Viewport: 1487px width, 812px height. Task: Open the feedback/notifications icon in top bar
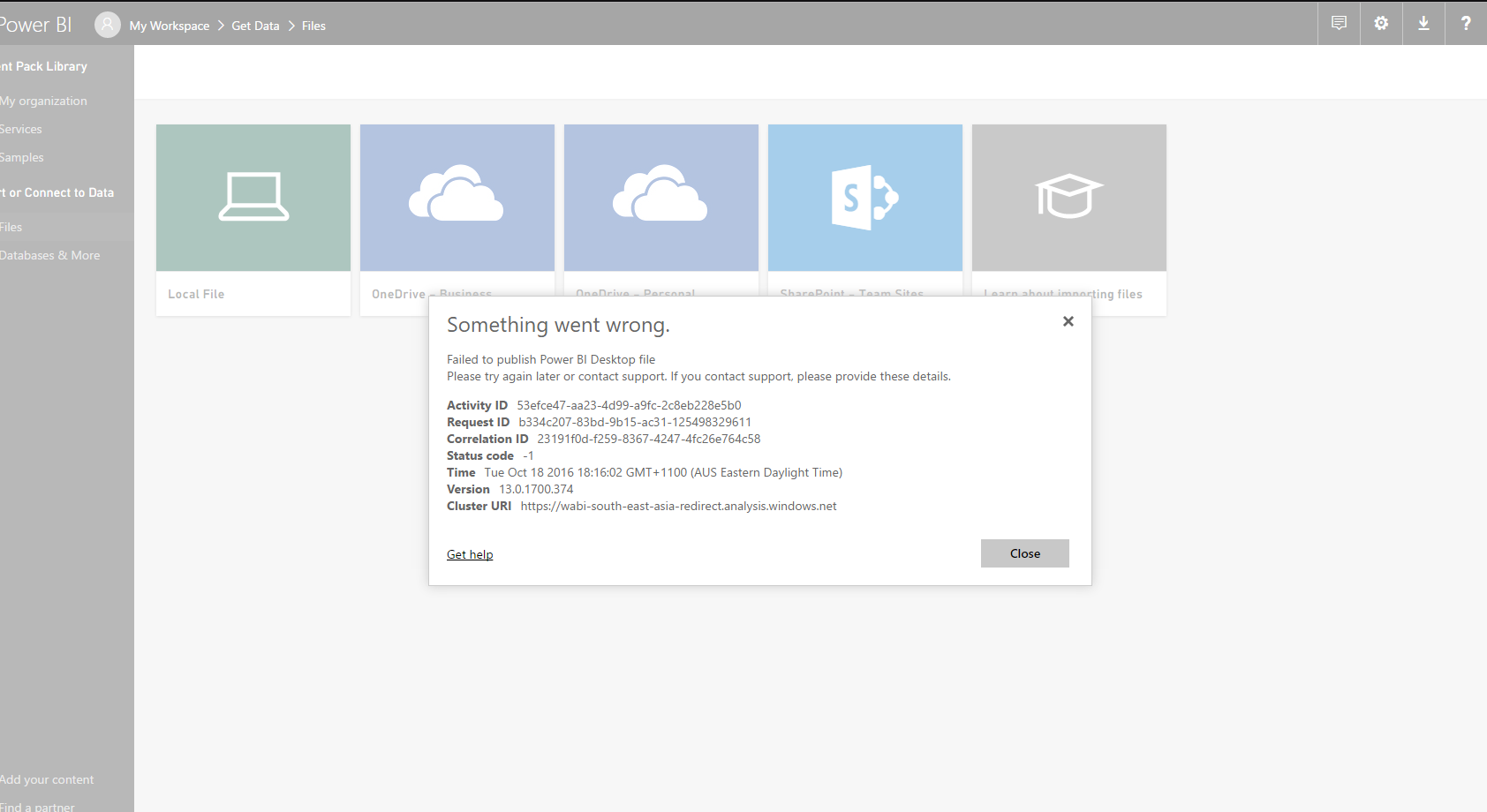pos(1339,24)
